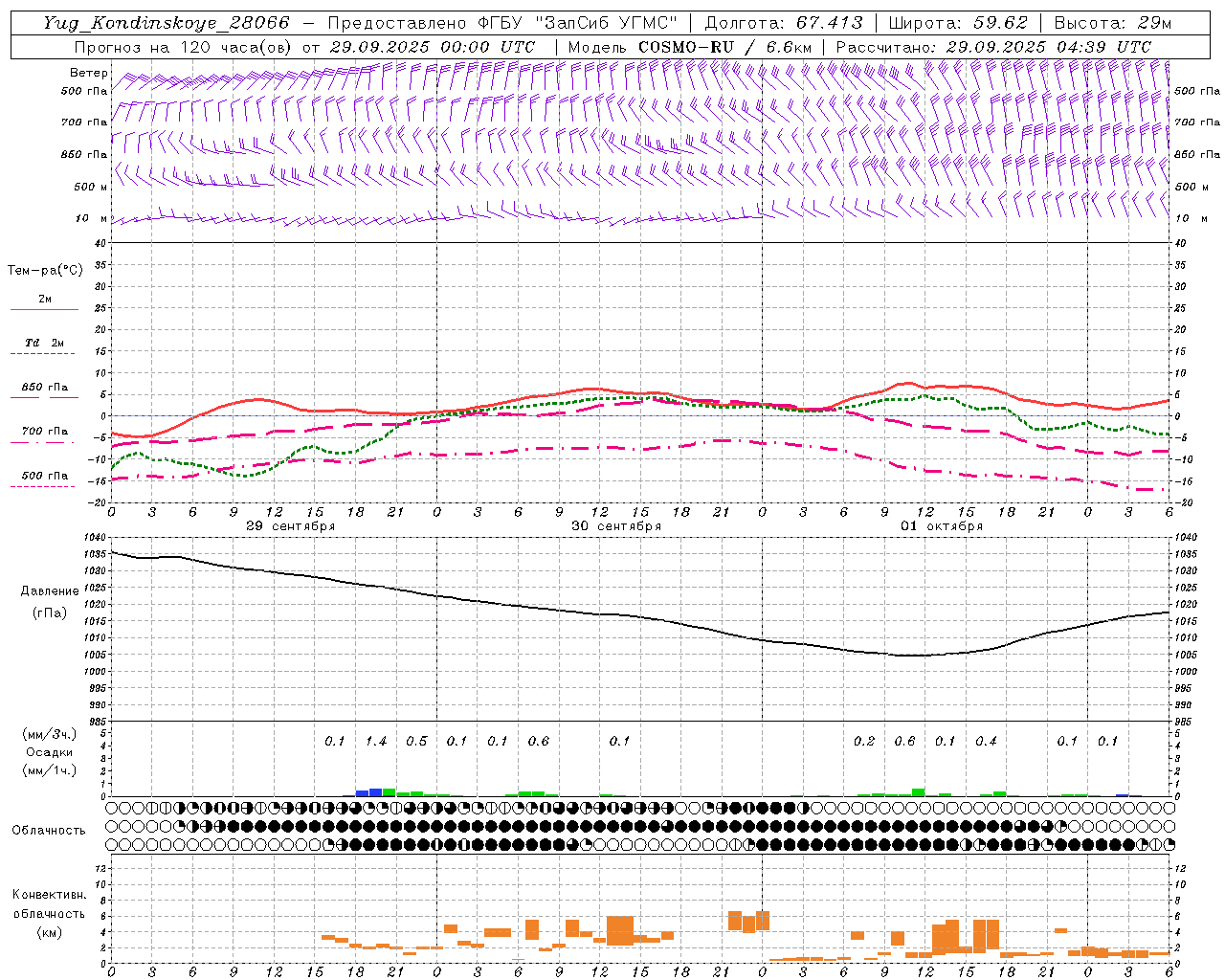The width and height of the screenshot is (1225, 980).
Task: Click the Осадки precipitation label
Action: pos(49,752)
